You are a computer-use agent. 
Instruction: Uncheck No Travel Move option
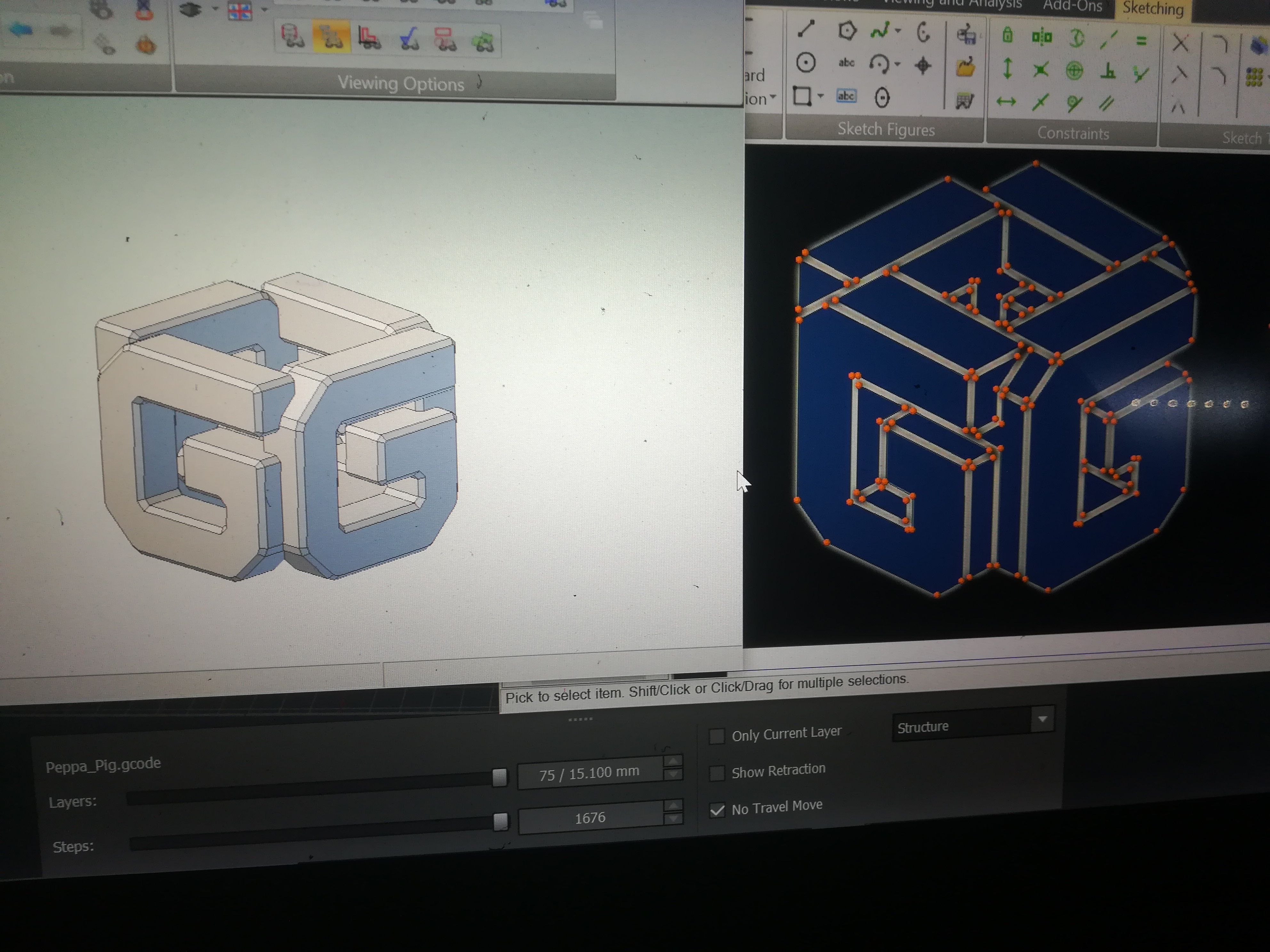coord(717,810)
